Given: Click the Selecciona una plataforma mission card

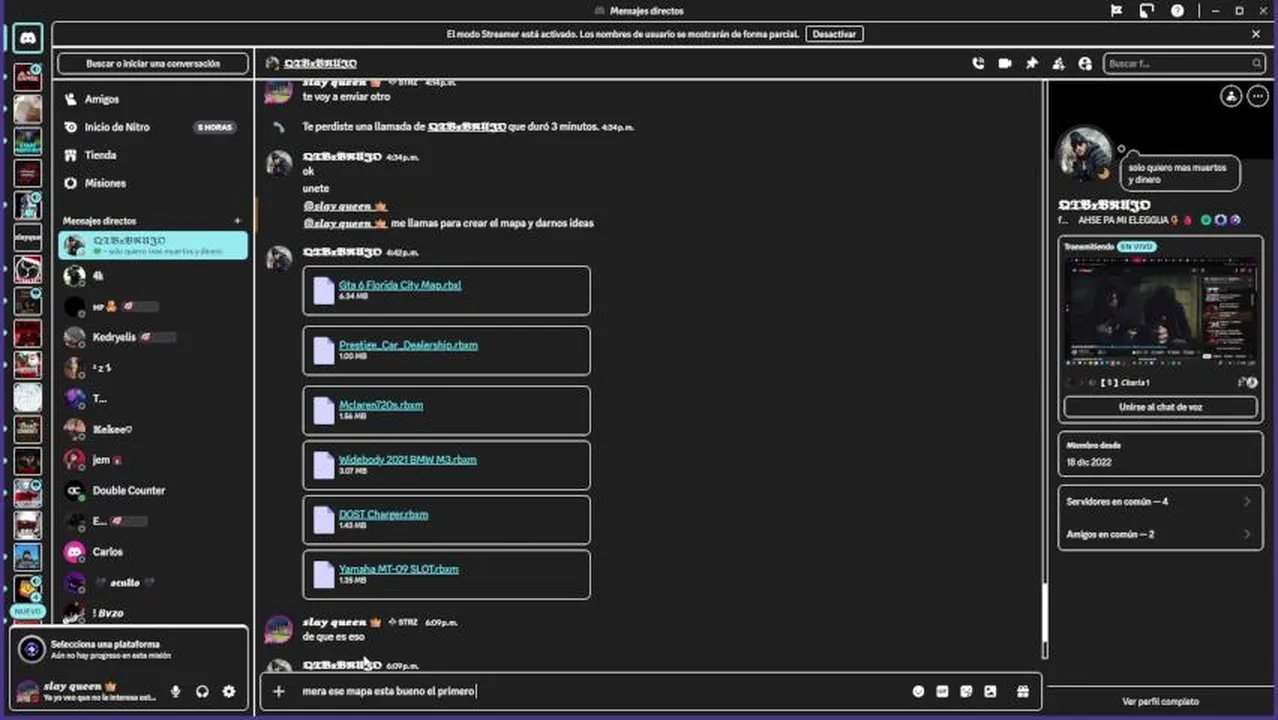Looking at the screenshot, I should [129, 649].
